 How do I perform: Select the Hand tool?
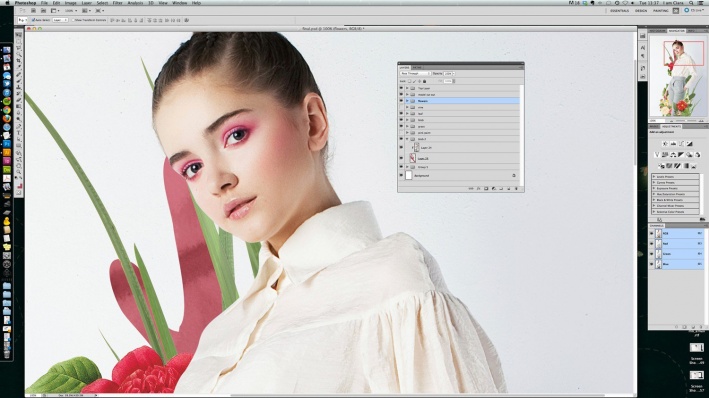point(19,166)
